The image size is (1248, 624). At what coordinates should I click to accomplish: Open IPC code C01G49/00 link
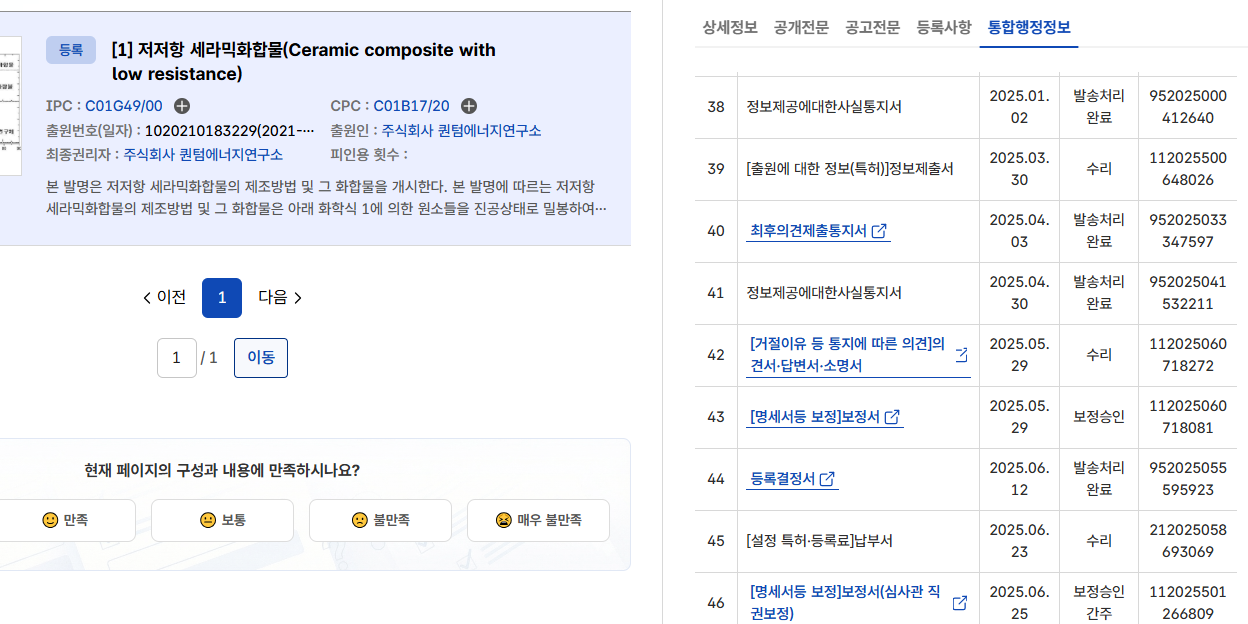(123, 106)
